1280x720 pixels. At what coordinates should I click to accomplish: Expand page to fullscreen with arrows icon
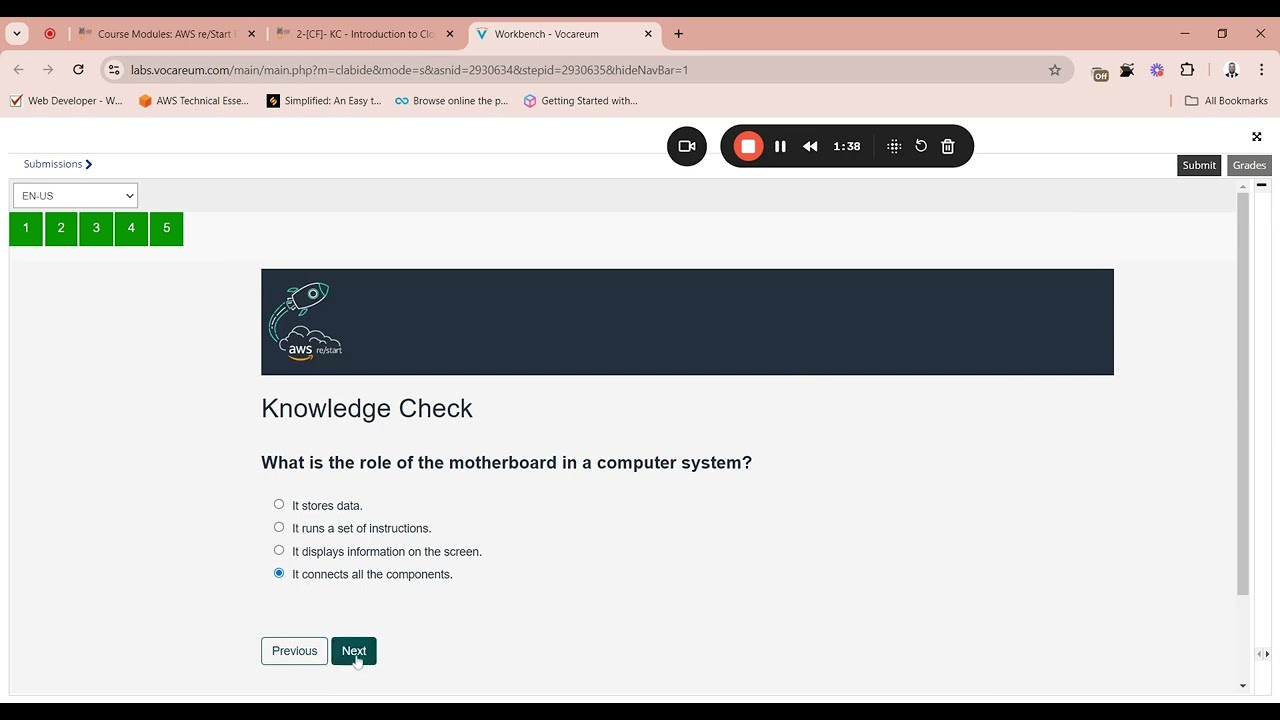click(1257, 137)
